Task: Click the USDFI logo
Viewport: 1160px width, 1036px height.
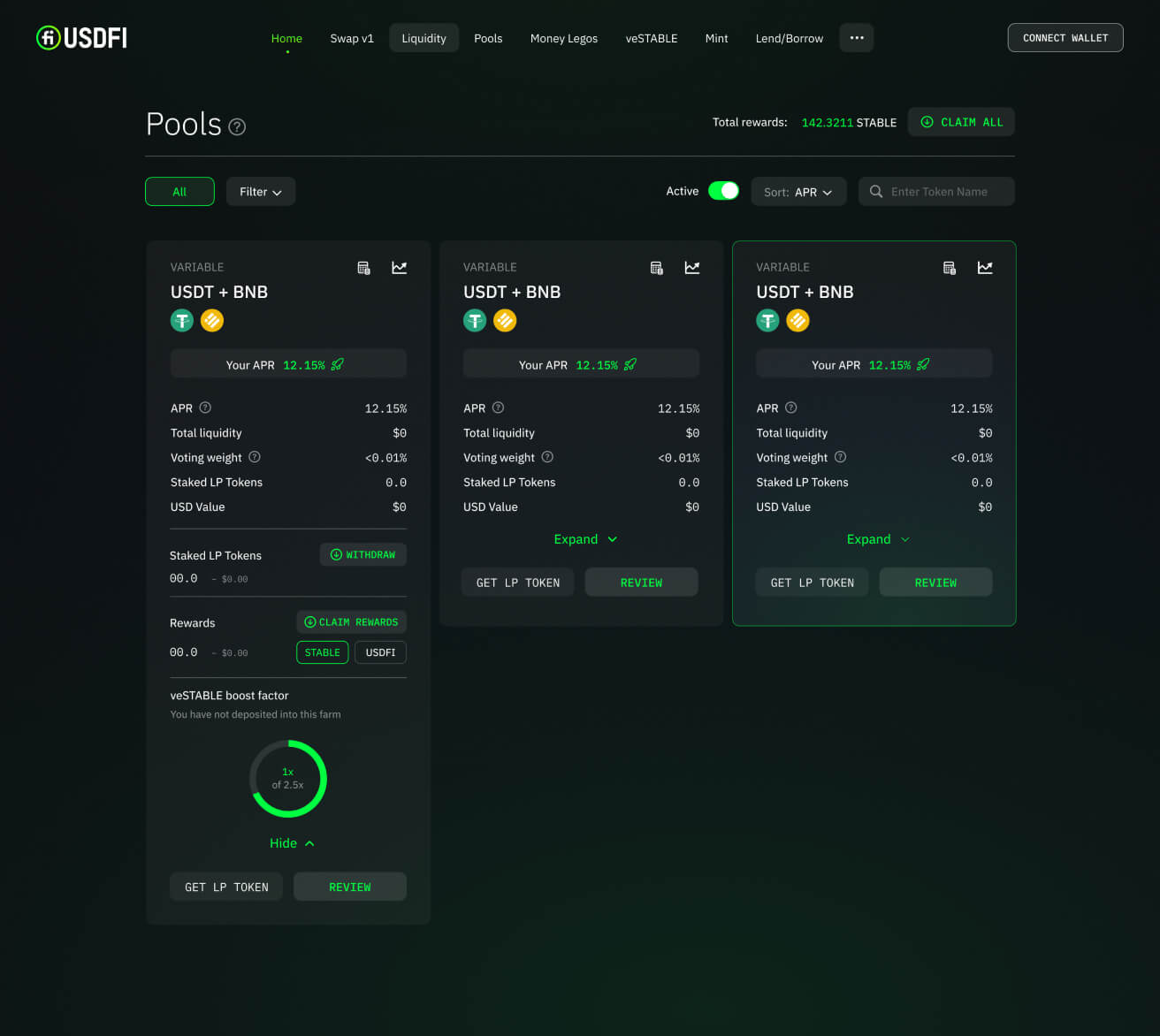Action: click(x=81, y=37)
